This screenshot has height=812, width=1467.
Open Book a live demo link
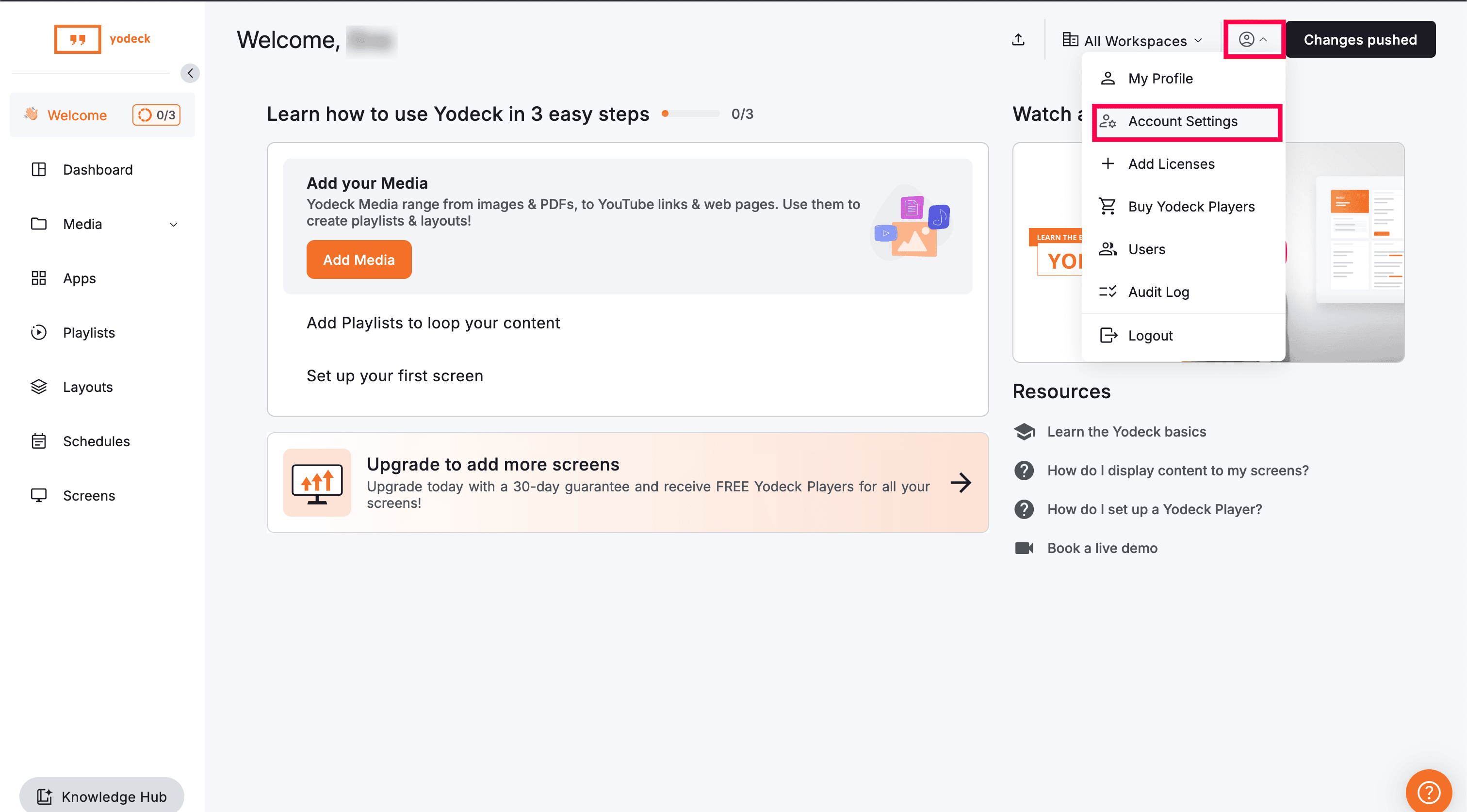tap(1102, 548)
